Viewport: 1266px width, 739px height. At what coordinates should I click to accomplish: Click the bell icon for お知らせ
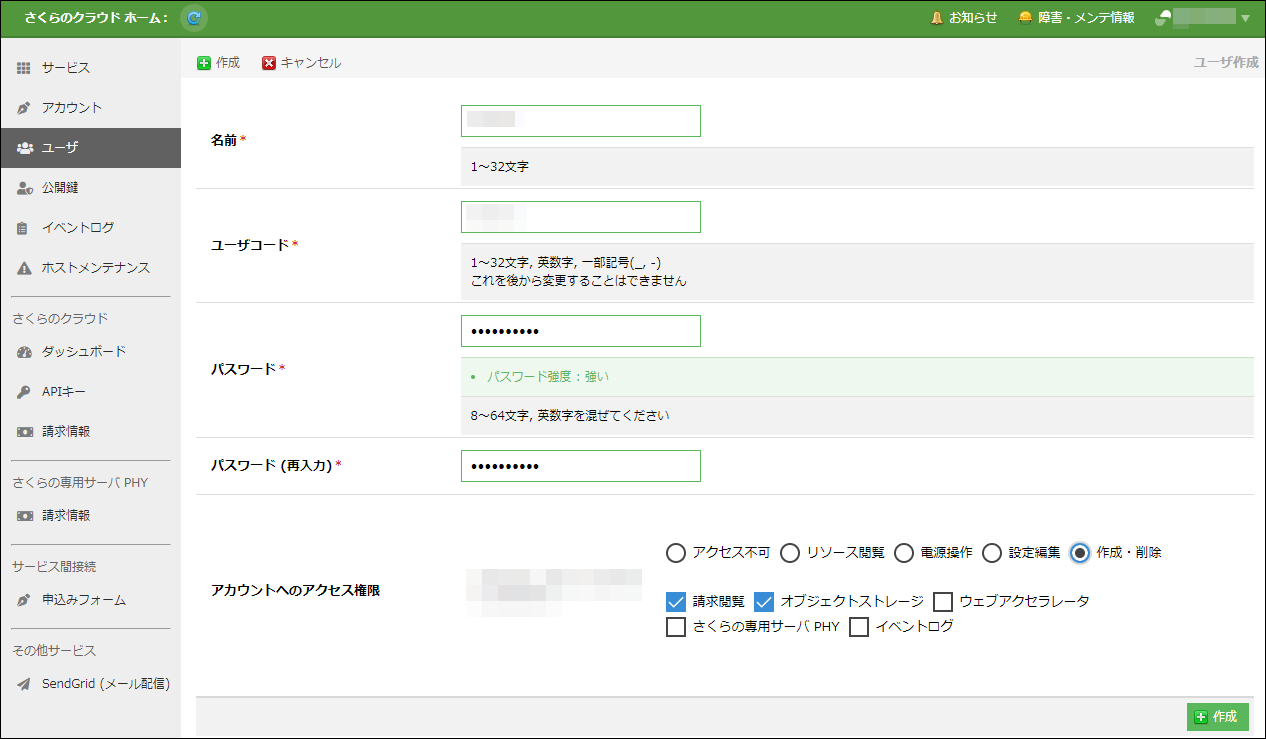point(937,18)
